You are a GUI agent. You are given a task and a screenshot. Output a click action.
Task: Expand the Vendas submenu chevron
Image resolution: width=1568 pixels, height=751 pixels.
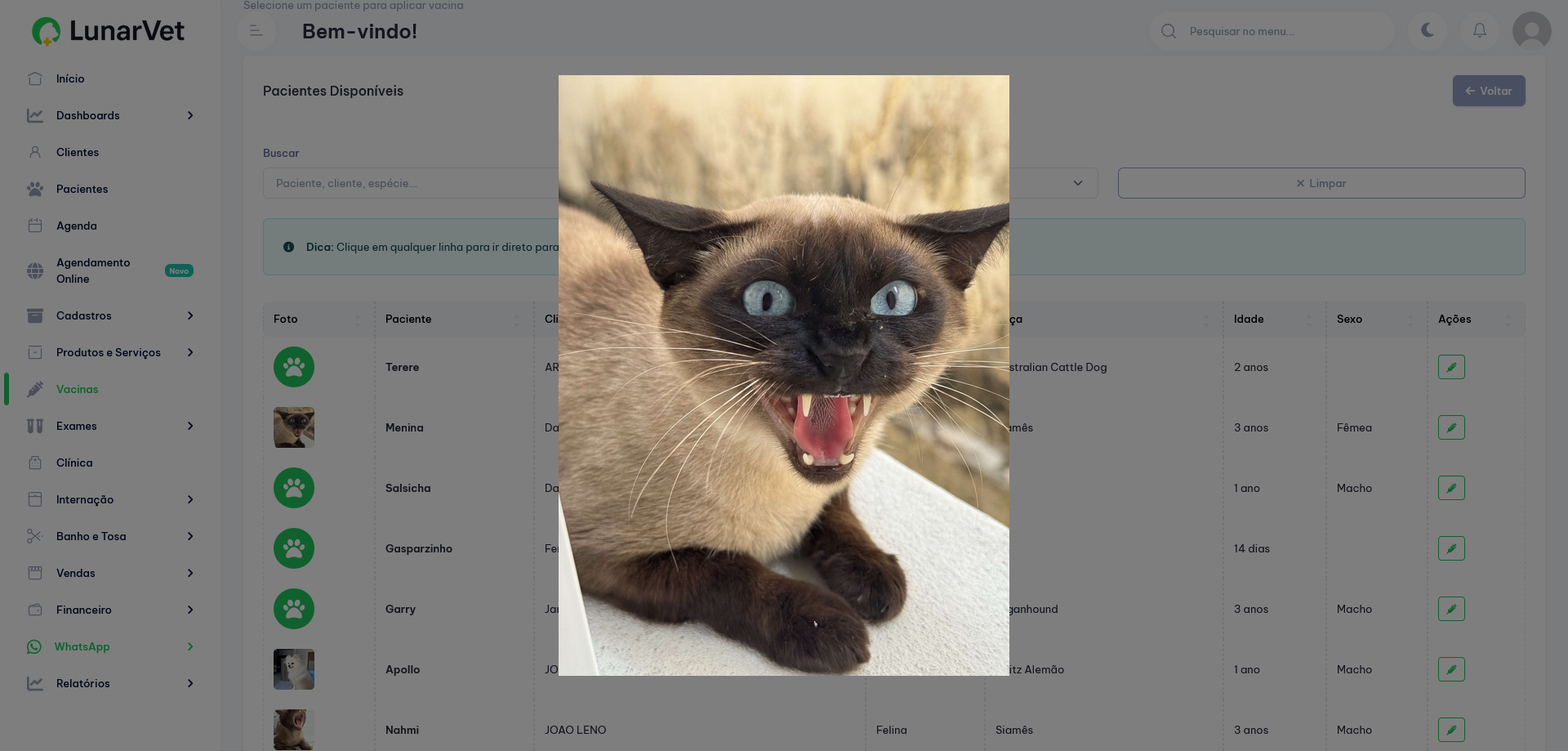tap(190, 573)
